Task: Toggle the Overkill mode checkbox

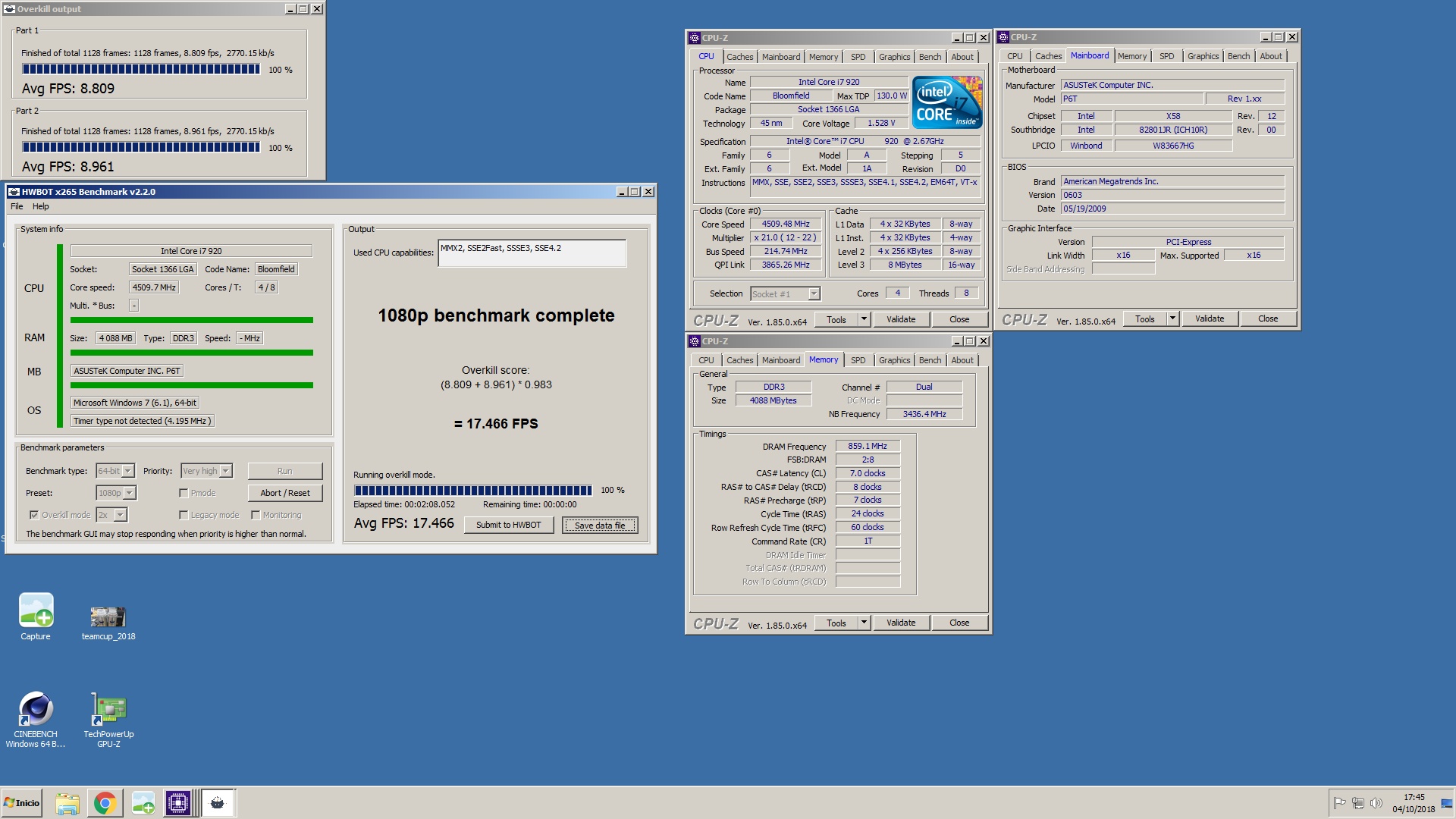Action: [34, 515]
